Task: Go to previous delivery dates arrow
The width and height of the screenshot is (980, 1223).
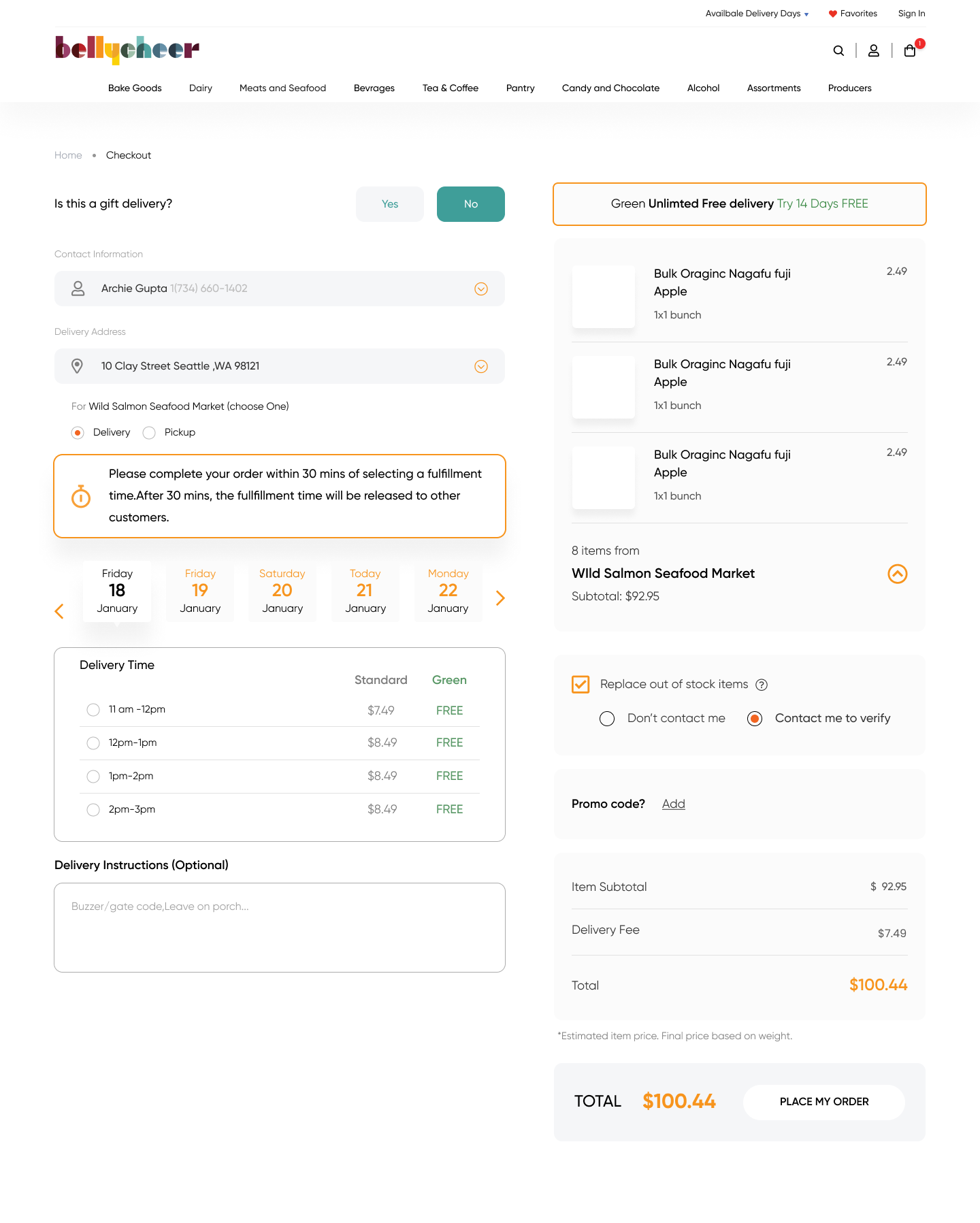Action: click(59, 611)
